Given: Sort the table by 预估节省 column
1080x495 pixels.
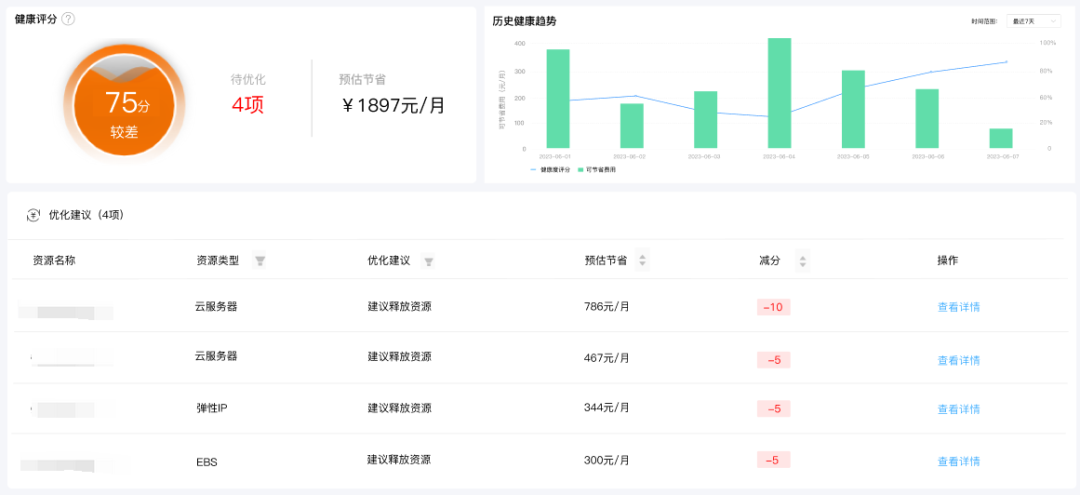Looking at the screenshot, I should tap(643, 261).
